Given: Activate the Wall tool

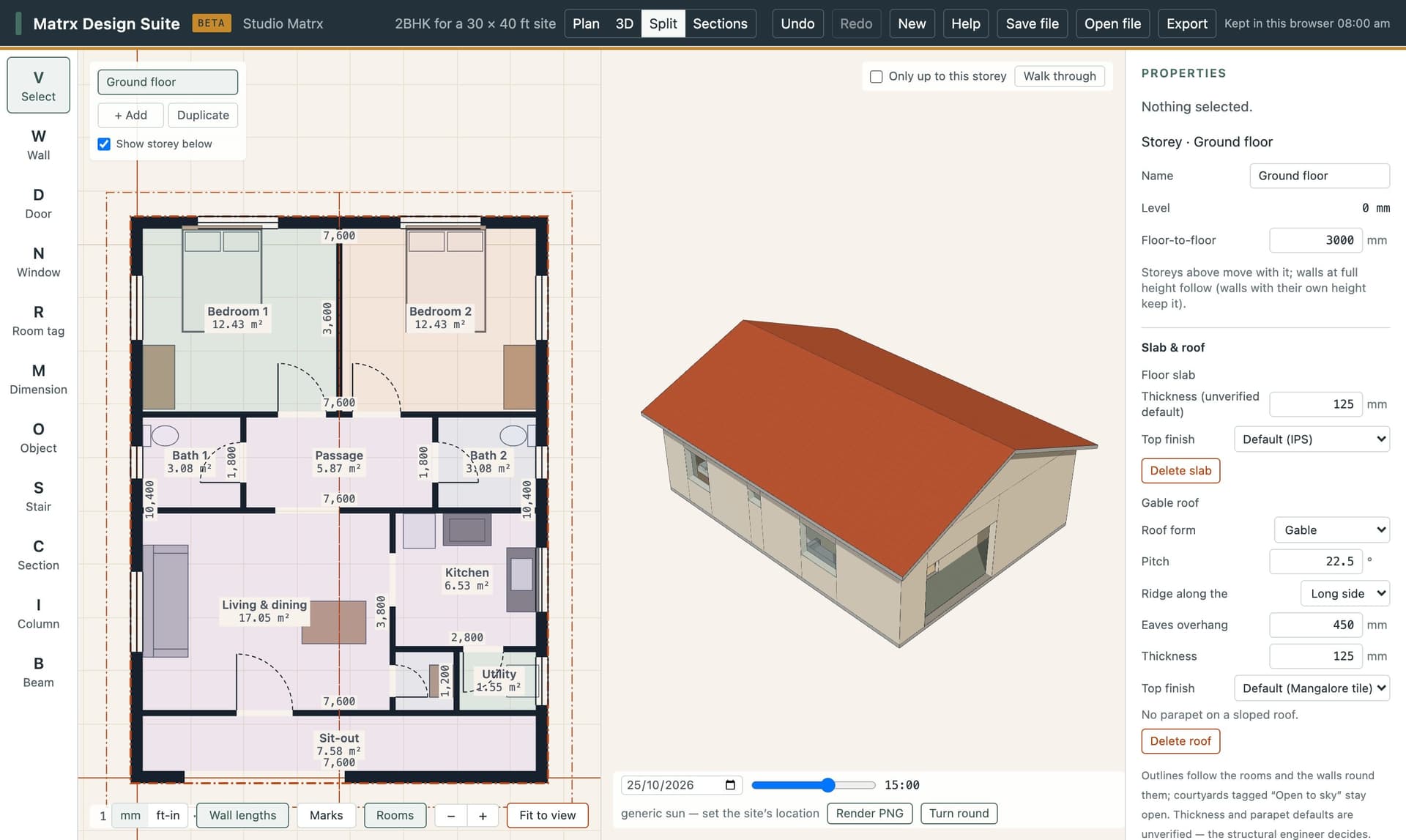Looking at the screenshot, I should click(38, 144).
